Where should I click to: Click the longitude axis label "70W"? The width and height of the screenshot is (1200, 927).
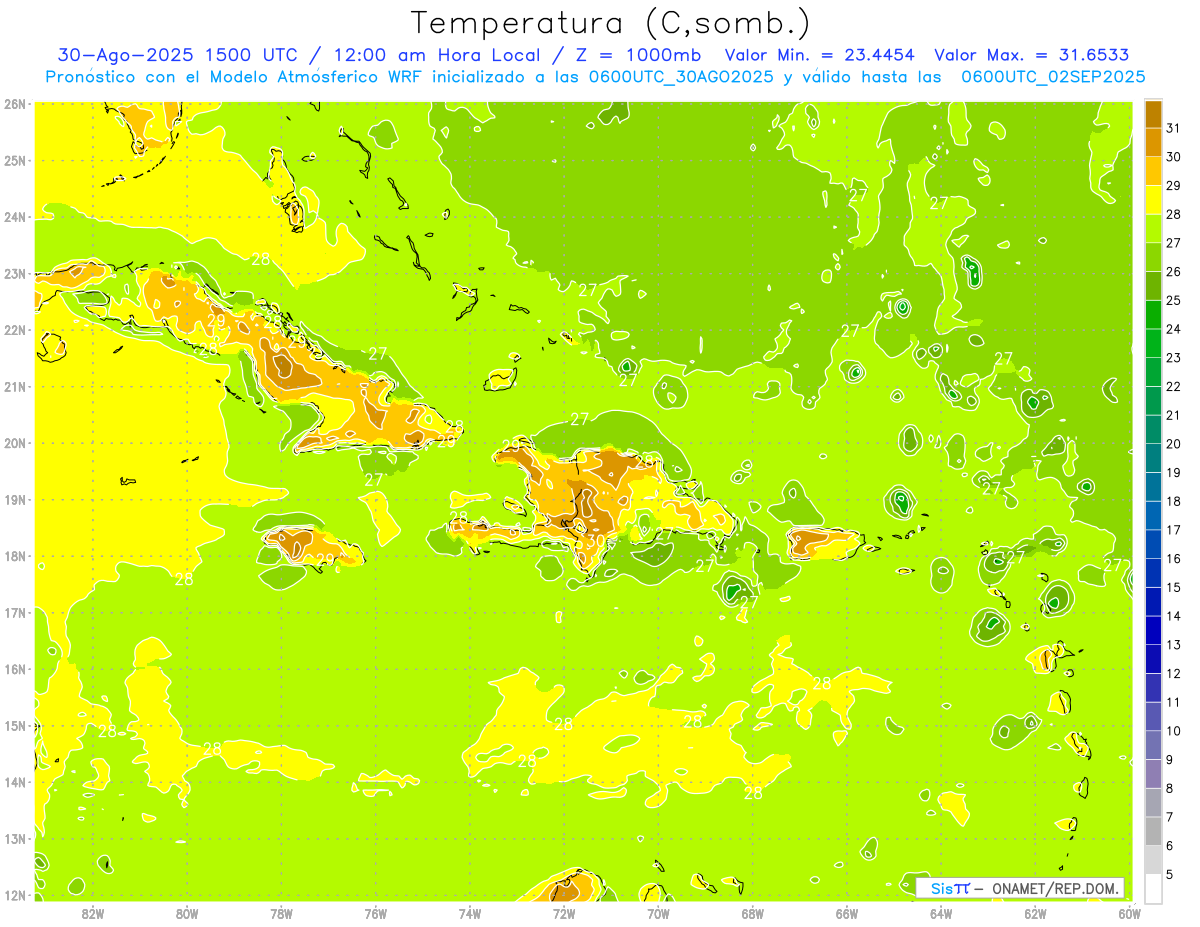658,912
